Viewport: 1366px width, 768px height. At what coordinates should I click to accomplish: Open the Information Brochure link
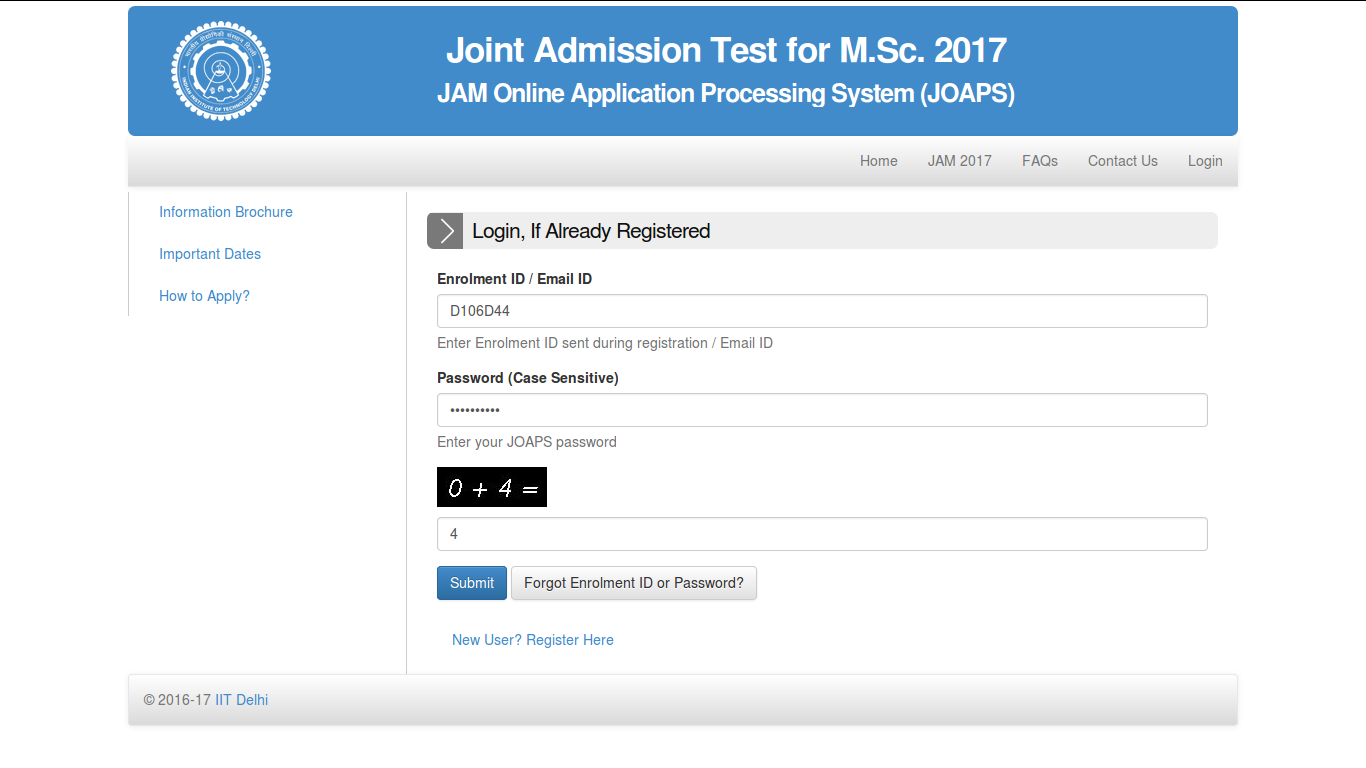pos(226,212)
